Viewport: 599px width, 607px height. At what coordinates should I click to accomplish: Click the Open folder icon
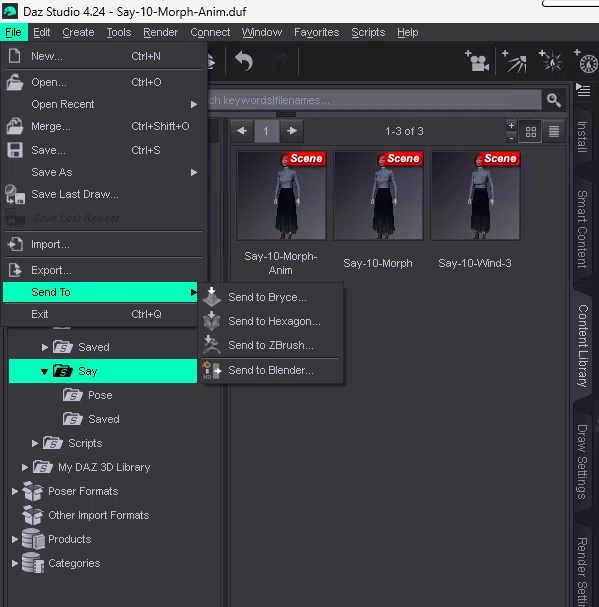click(14, 82)
